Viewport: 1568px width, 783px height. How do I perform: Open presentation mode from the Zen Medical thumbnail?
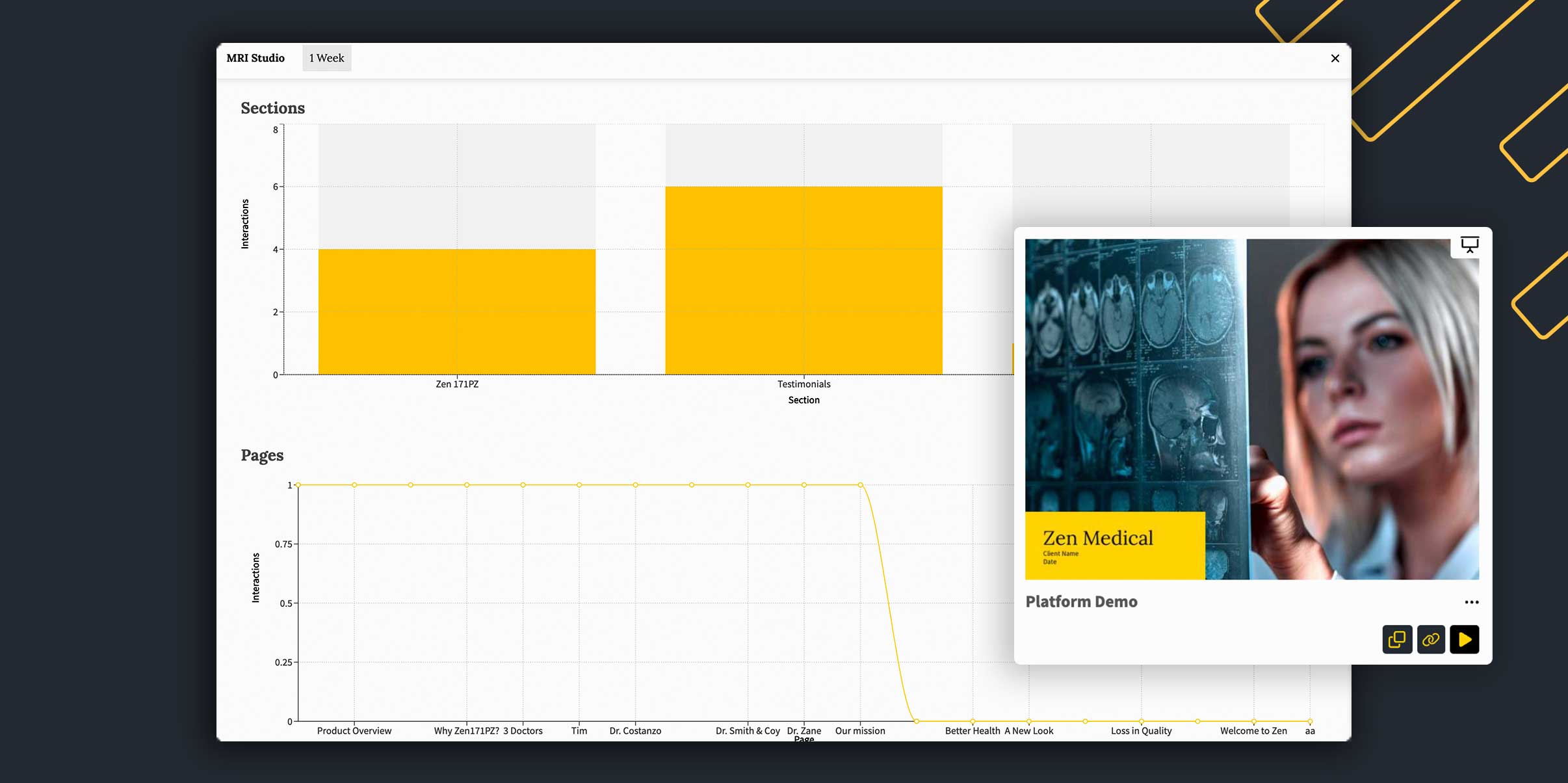coord(1469,244)
